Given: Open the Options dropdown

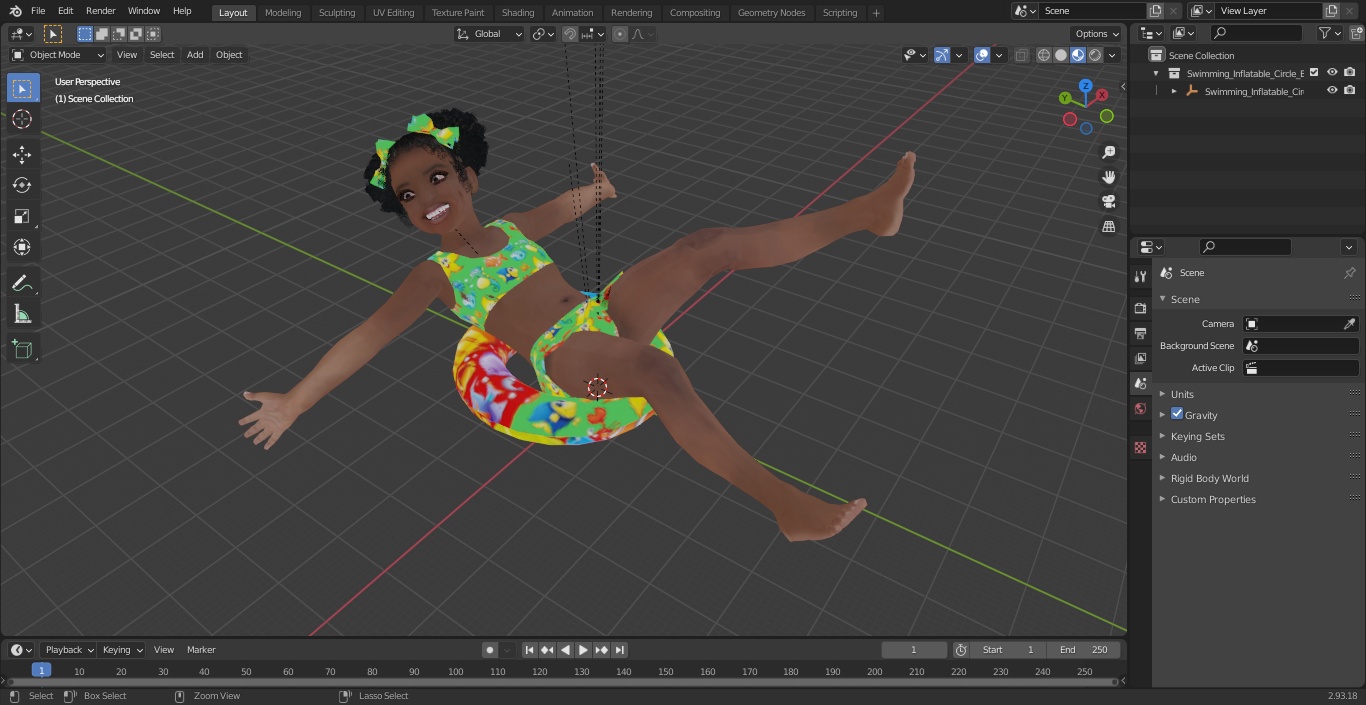Looking at the screenshot, I should pos(1097,34).
